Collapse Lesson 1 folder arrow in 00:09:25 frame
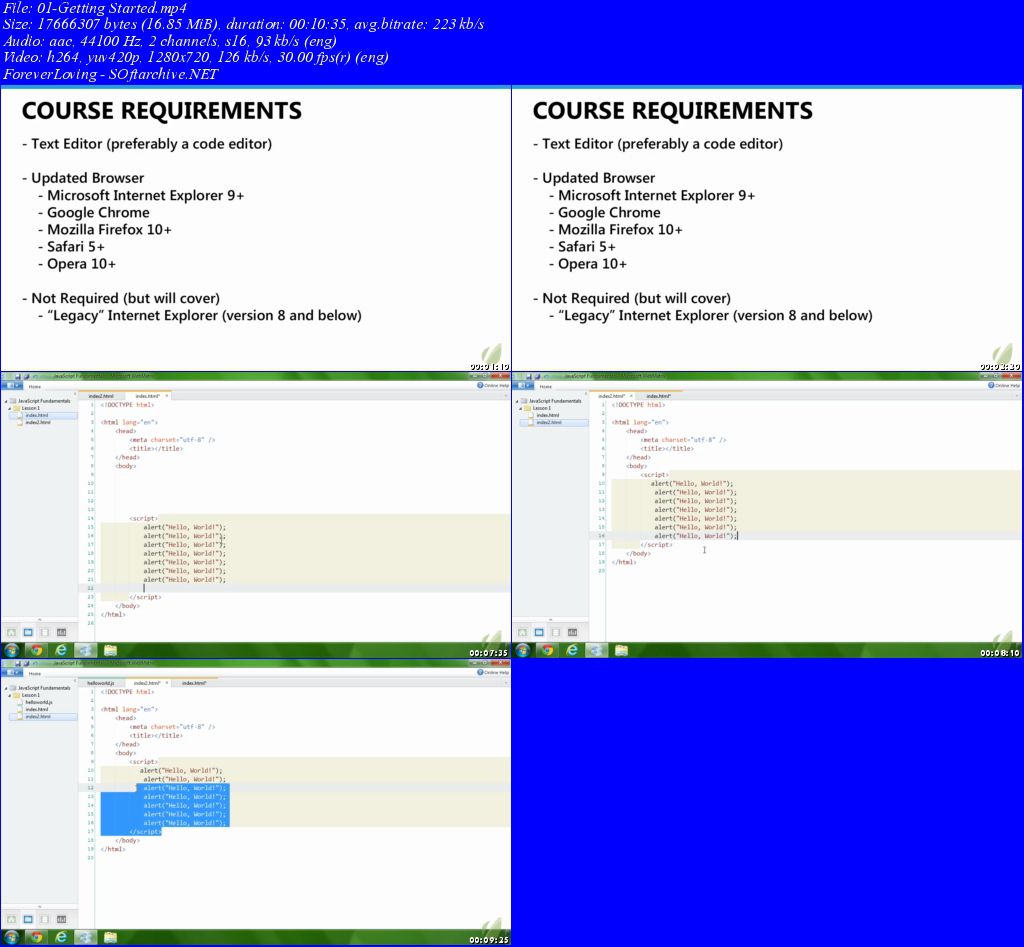This screenshot has height=947, width=1024. click(x=10, y=695)
